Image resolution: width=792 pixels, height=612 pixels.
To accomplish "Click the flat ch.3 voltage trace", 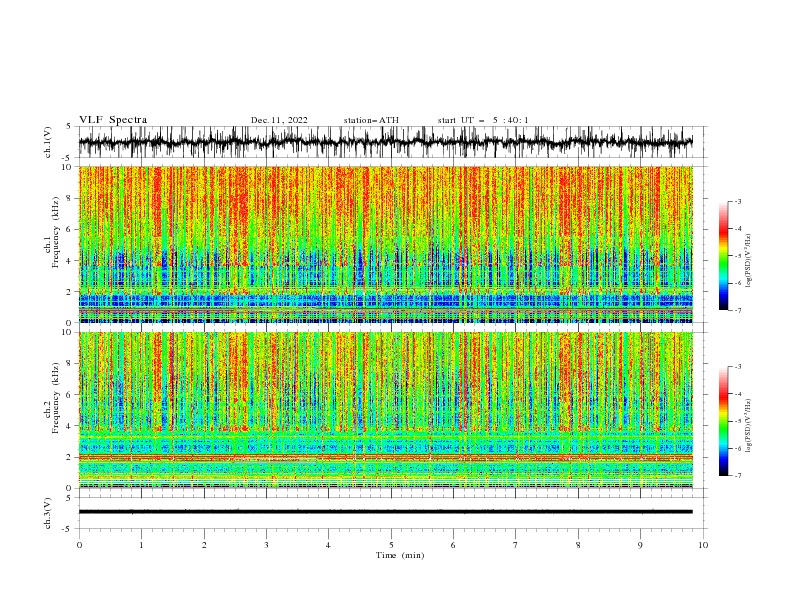I will [x=385, y=512].
